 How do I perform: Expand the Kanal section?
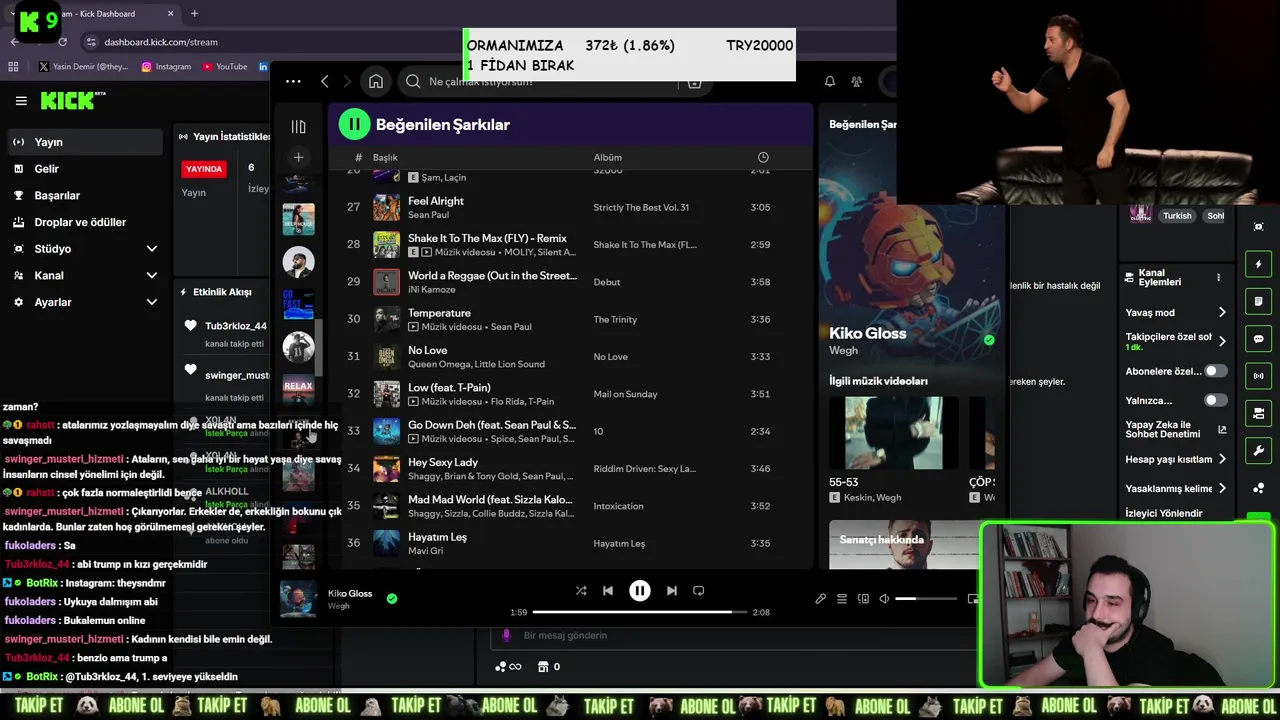coord(84,275)
